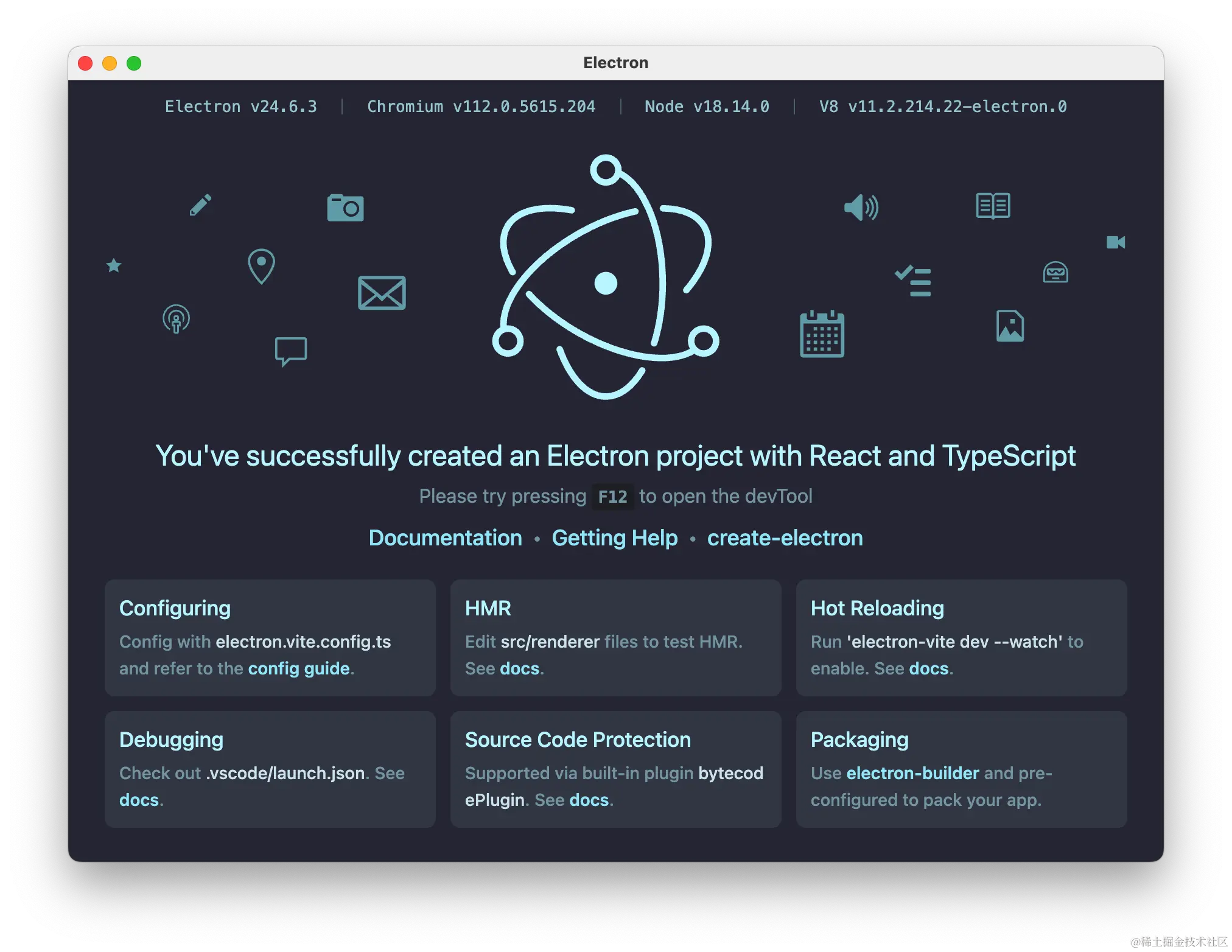Close the Electron window with red button
1232x952 pixels.
click(85, 63)
